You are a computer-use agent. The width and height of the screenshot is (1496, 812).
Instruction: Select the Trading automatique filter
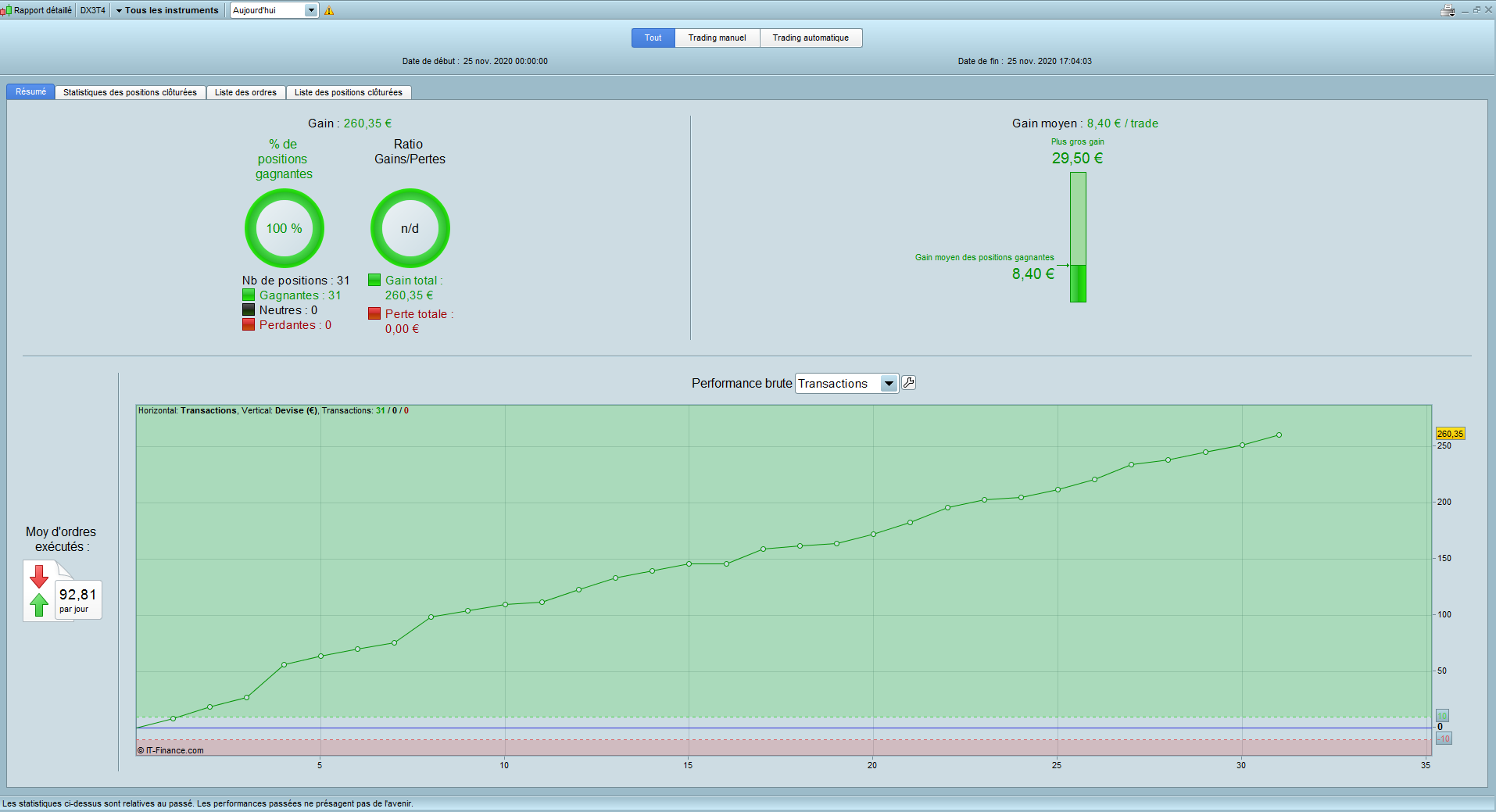(811, 38)
